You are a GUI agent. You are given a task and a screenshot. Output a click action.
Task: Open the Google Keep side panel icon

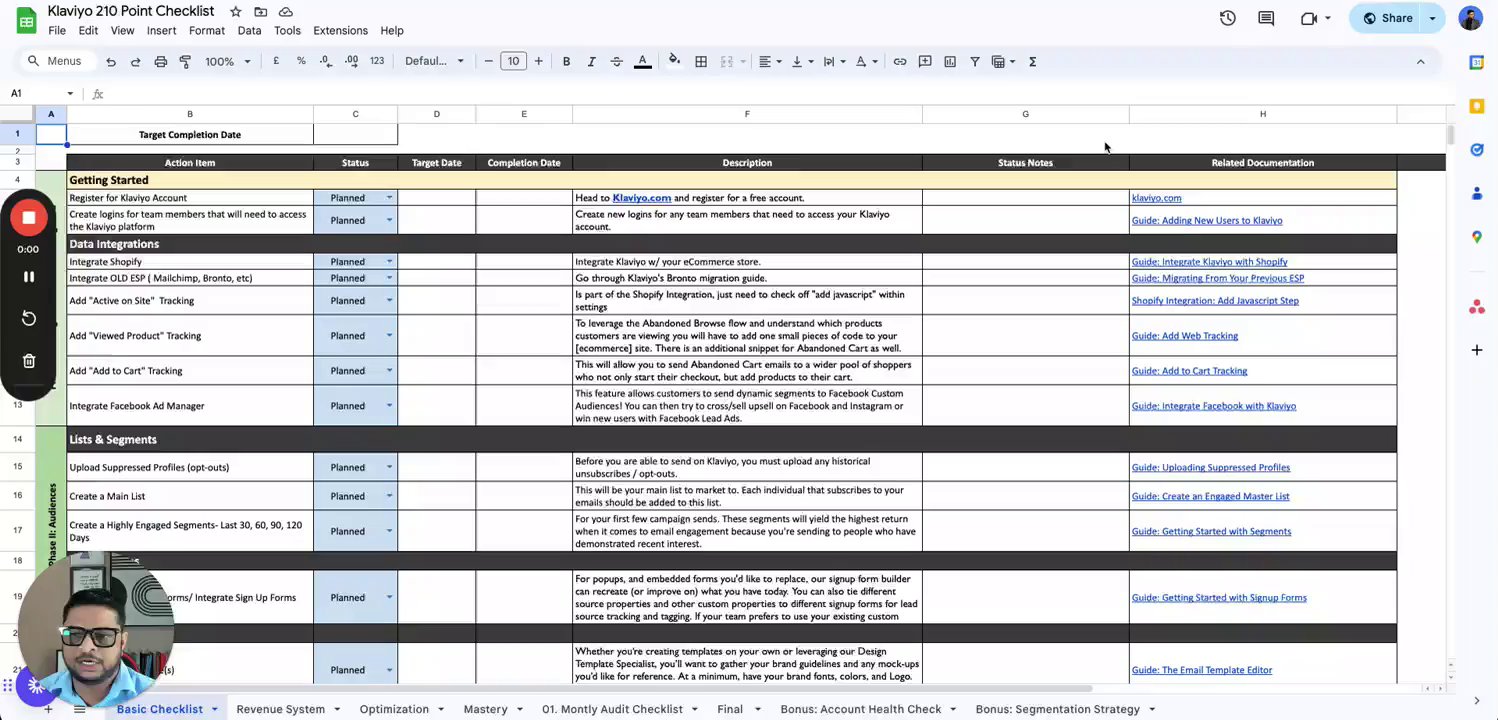click(1477, 106)
